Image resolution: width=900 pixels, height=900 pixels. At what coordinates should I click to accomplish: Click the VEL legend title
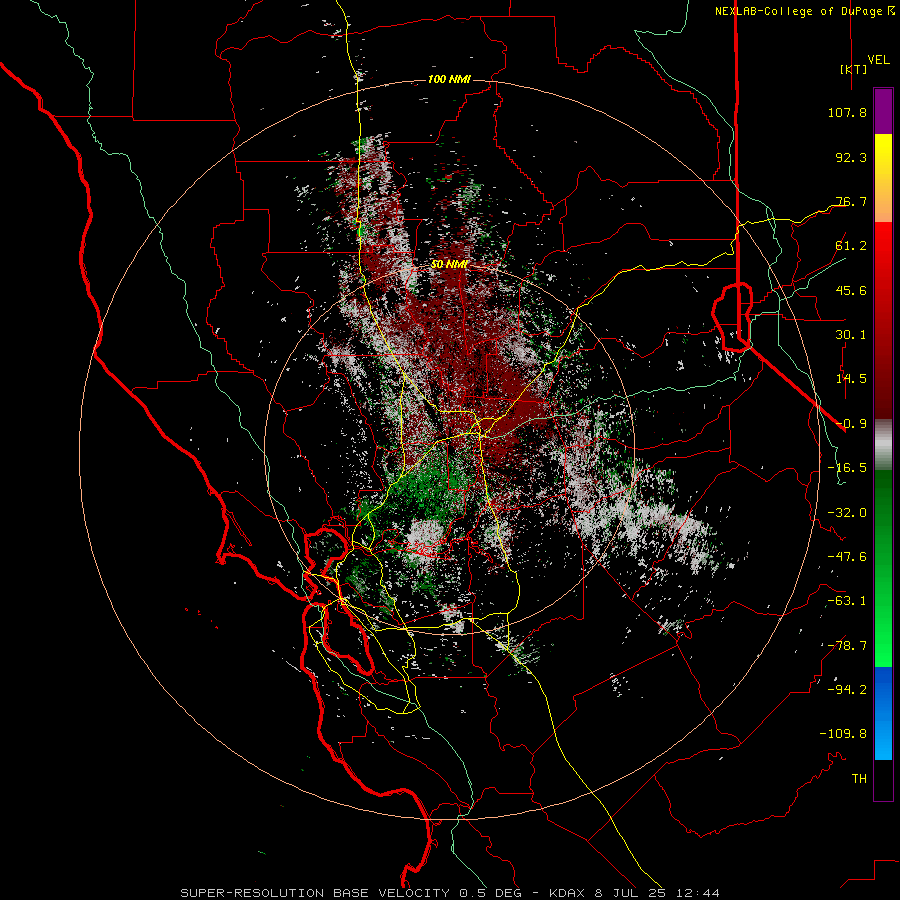878,60
